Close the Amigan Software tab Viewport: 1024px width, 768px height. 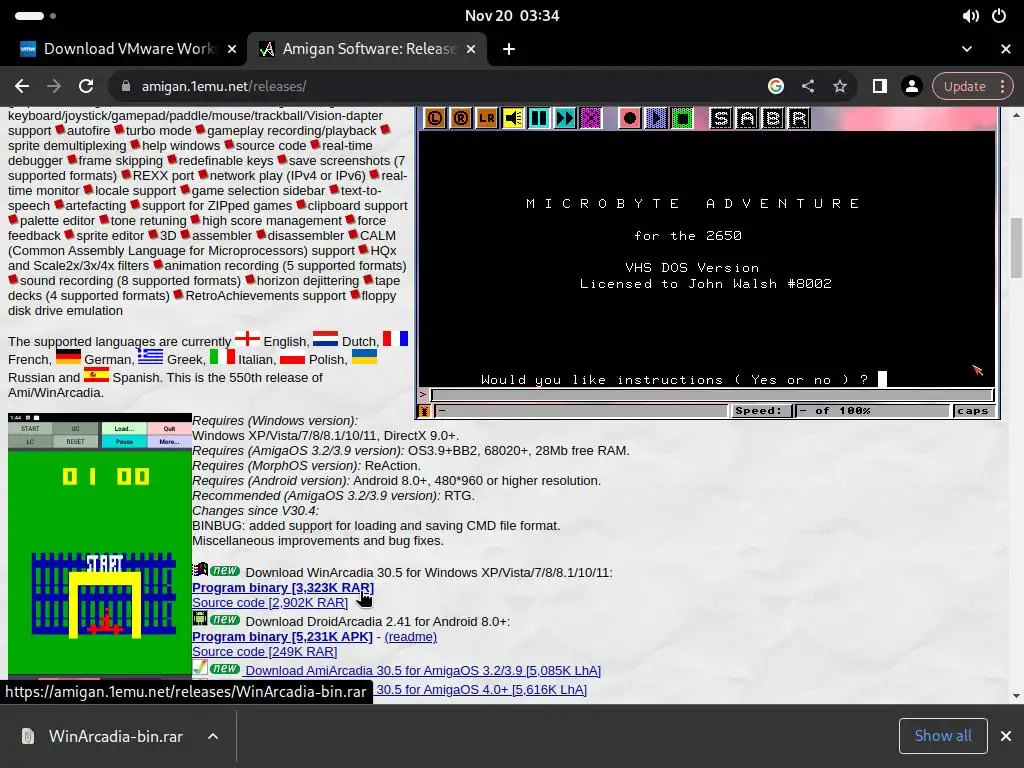coord(471,49)
